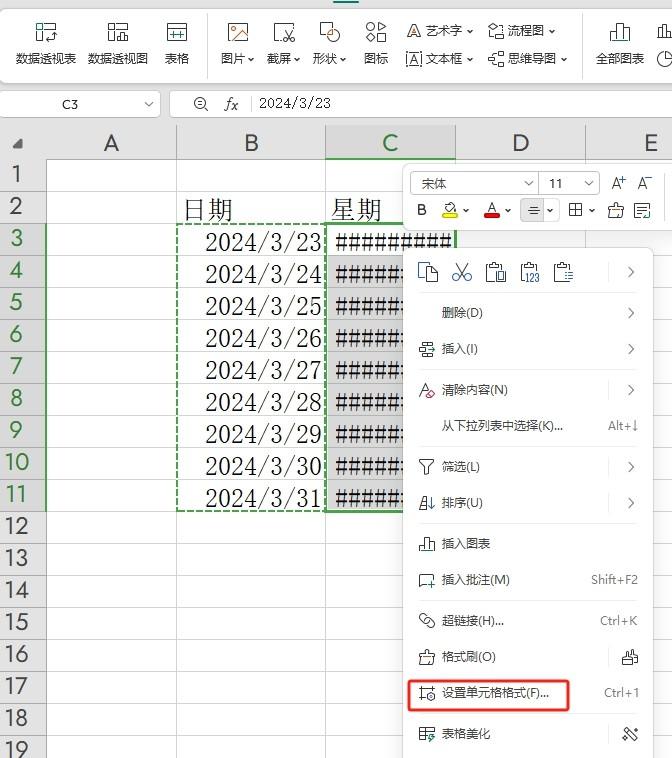Open the 筛选(L) filter submenu
The height and width of the screenshot is (758, 672).
click(x=528, y=467)
